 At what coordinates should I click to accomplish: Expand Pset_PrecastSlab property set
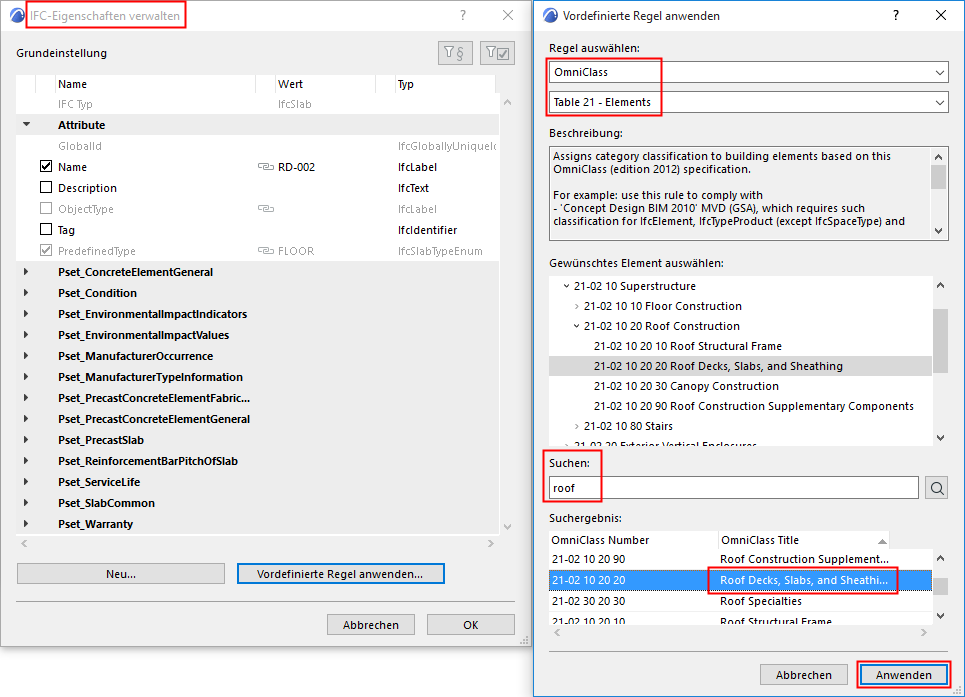pos(26,440)
